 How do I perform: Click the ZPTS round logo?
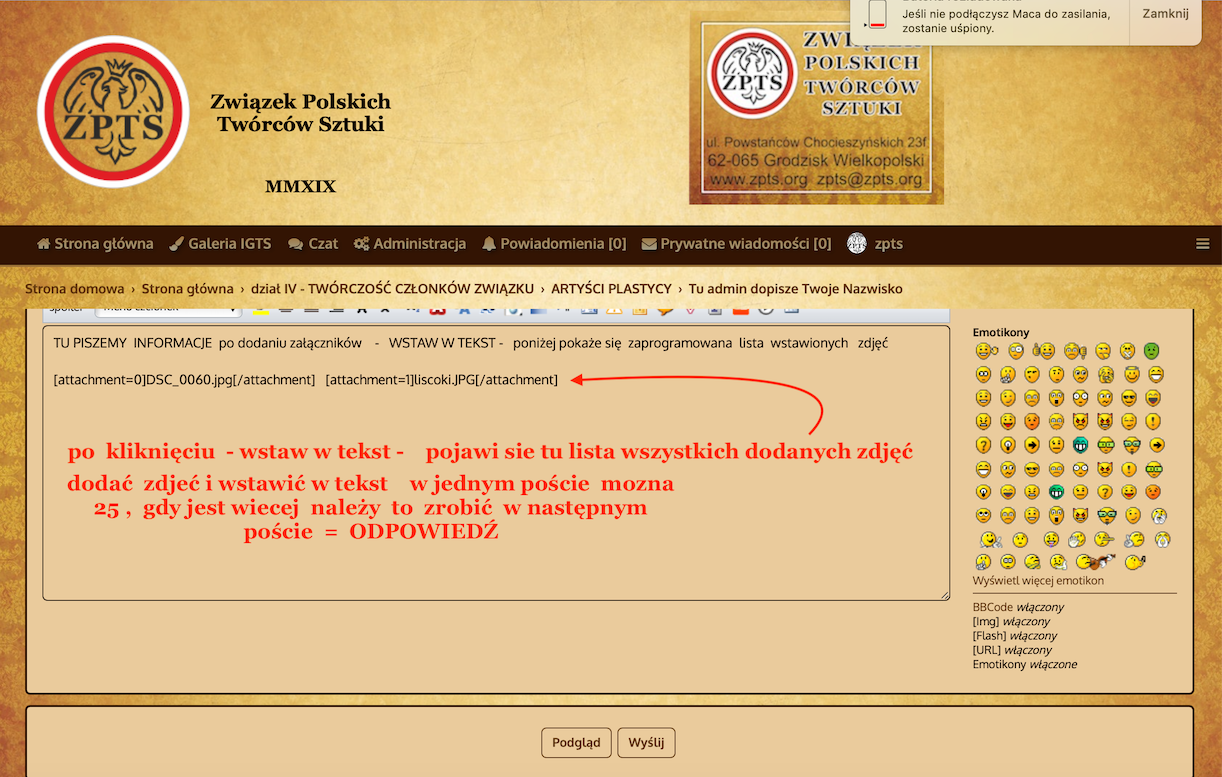coord(113,112)
